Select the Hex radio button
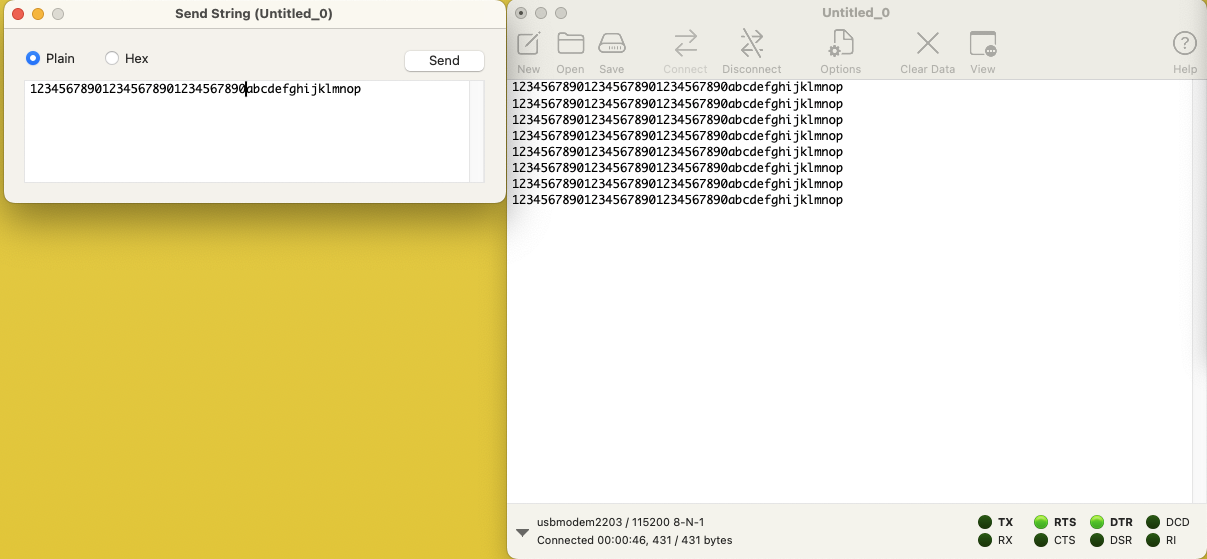This screenshot has width=1207, height=559. [112, 59]
